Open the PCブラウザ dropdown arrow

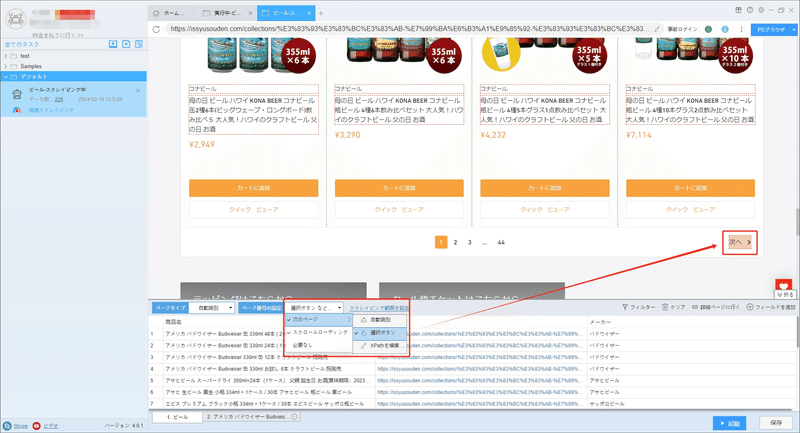[794, 30]
